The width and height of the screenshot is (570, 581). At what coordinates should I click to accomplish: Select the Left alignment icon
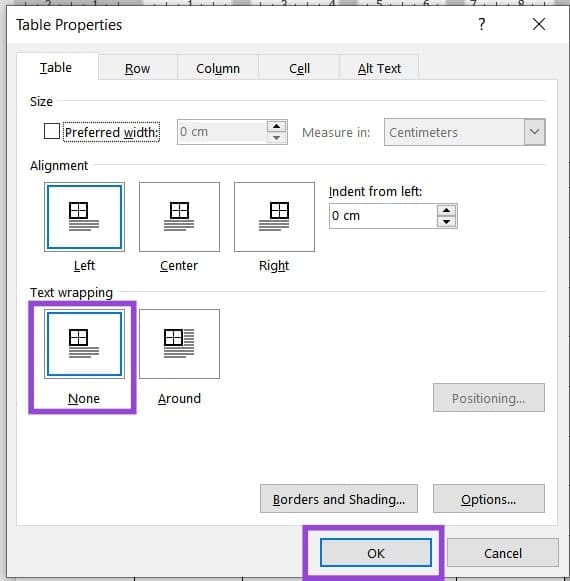coord(84,217)
